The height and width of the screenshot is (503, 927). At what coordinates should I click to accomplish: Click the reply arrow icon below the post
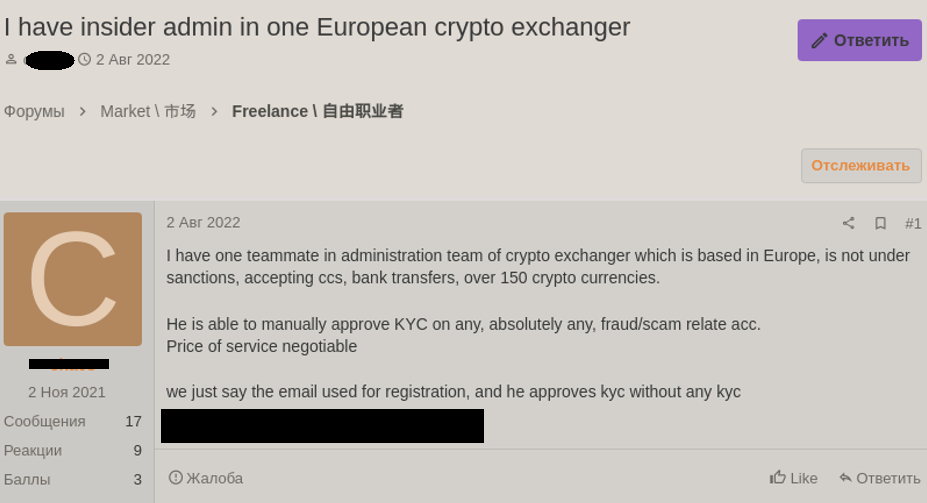(845, 478)
